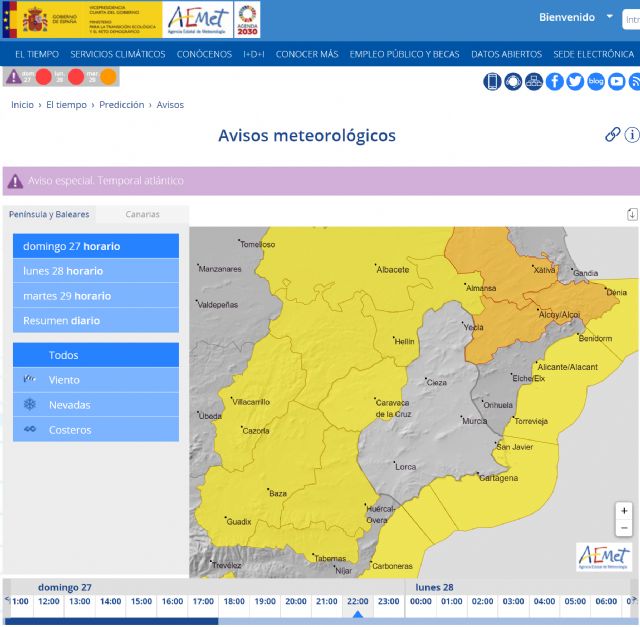Select martes 29 horario

click(96, 296)
